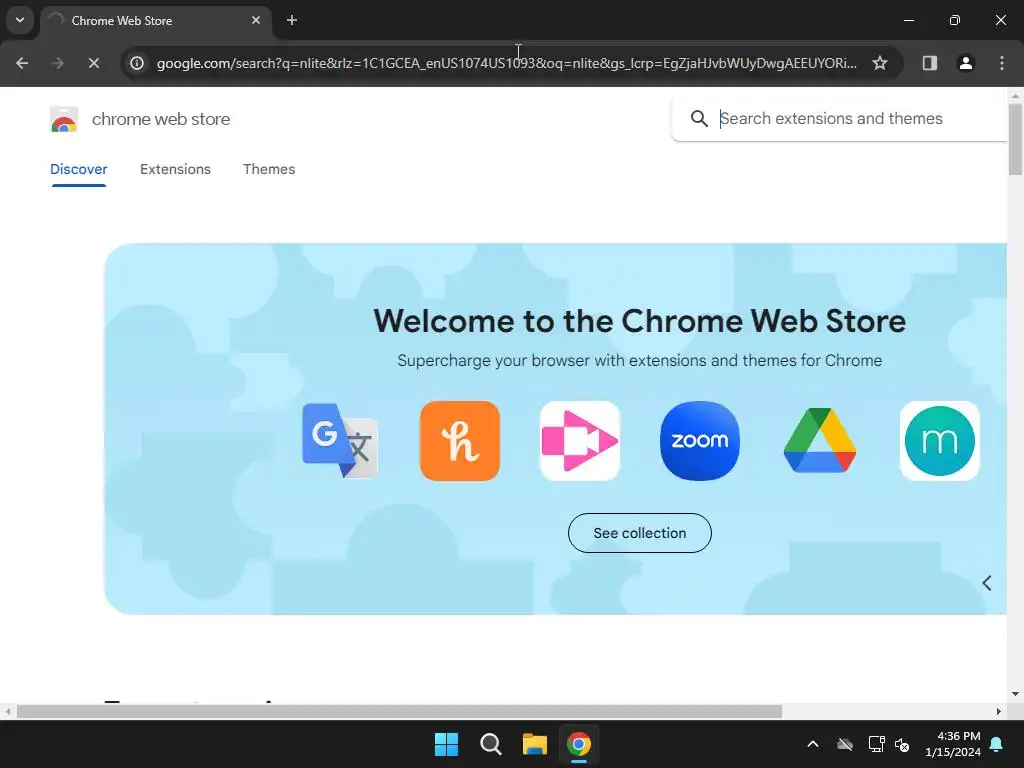1024x768 pixels.
Task: Open the orange Honey extension icon
Action: coord(460,441)
